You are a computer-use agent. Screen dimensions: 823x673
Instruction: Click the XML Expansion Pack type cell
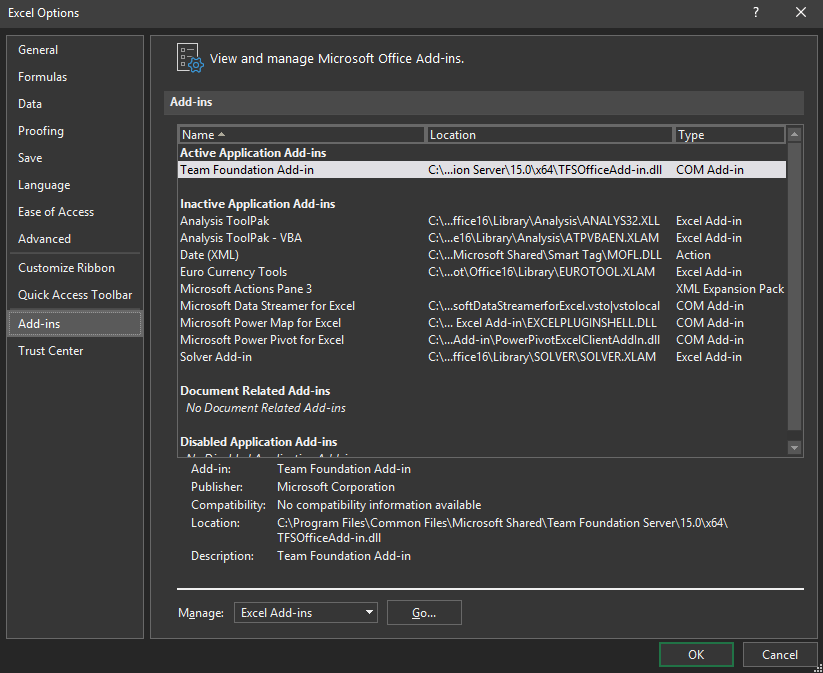pos(730,289)
